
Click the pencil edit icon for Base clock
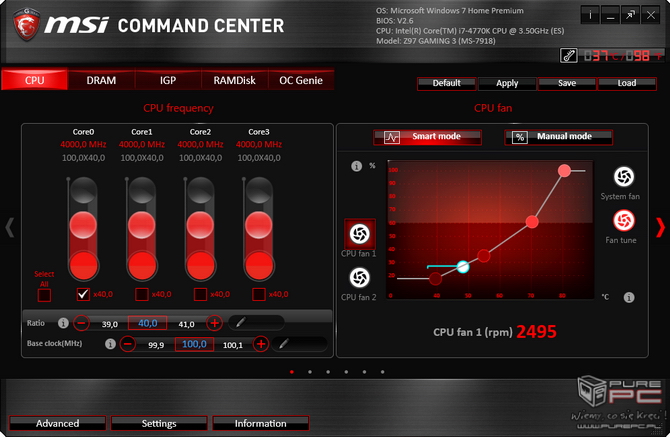(x=284, y=343)
